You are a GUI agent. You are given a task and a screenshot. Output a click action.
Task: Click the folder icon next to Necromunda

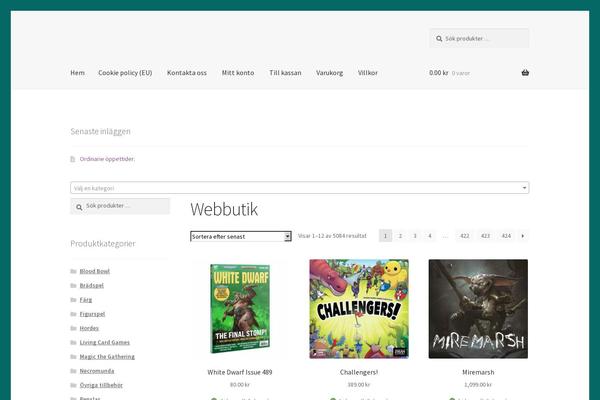point(73,371)
